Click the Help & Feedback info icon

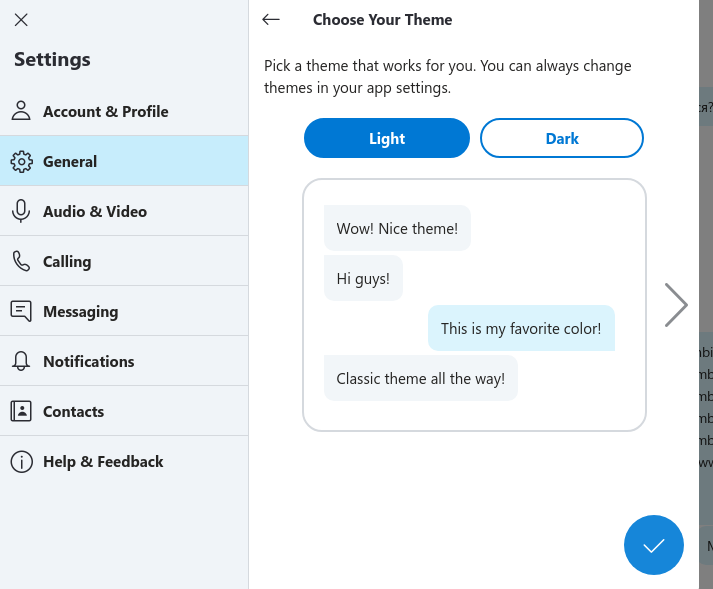tap(21, 461)
